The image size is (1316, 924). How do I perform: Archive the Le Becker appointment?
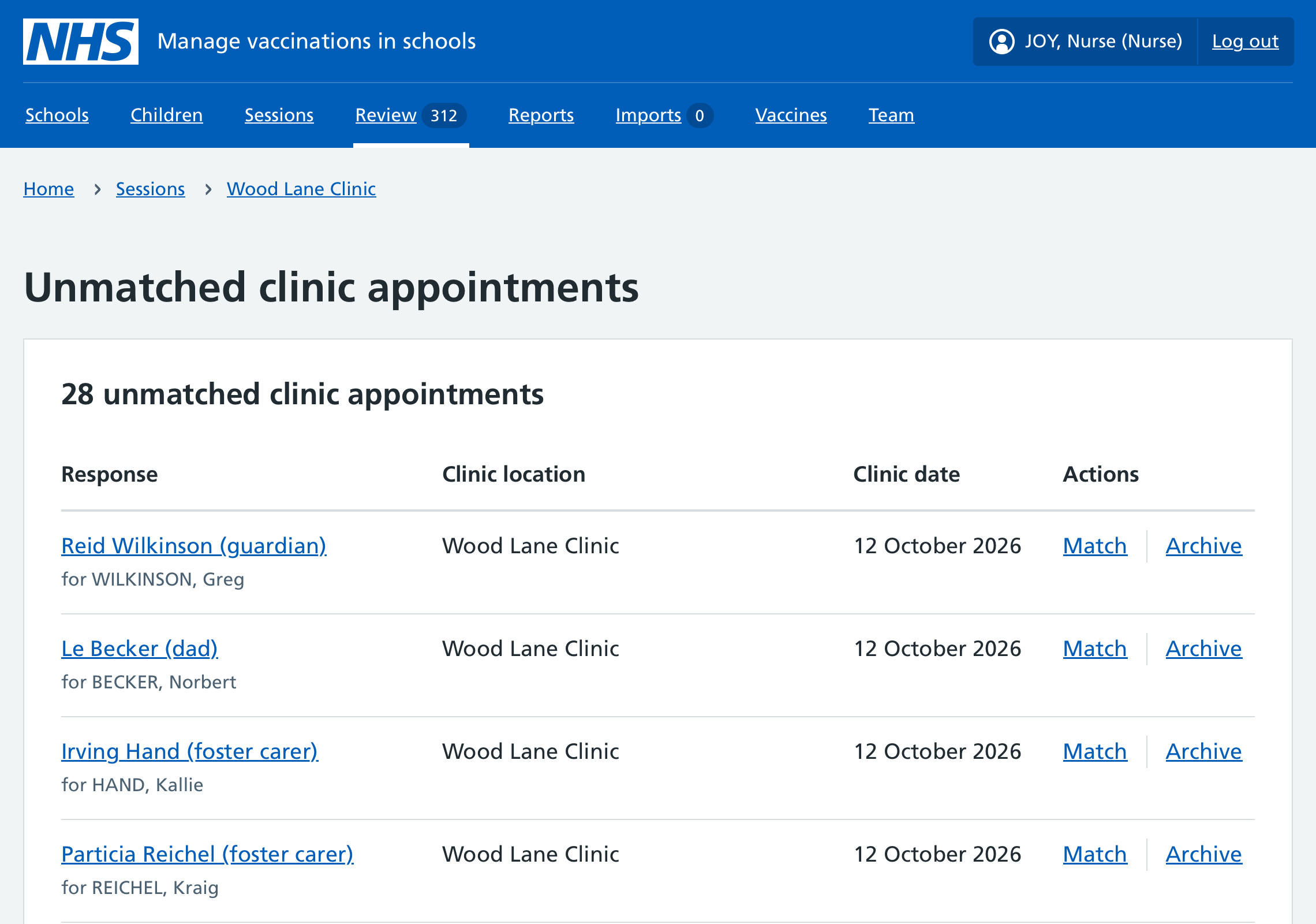[x=1204, y=649]
